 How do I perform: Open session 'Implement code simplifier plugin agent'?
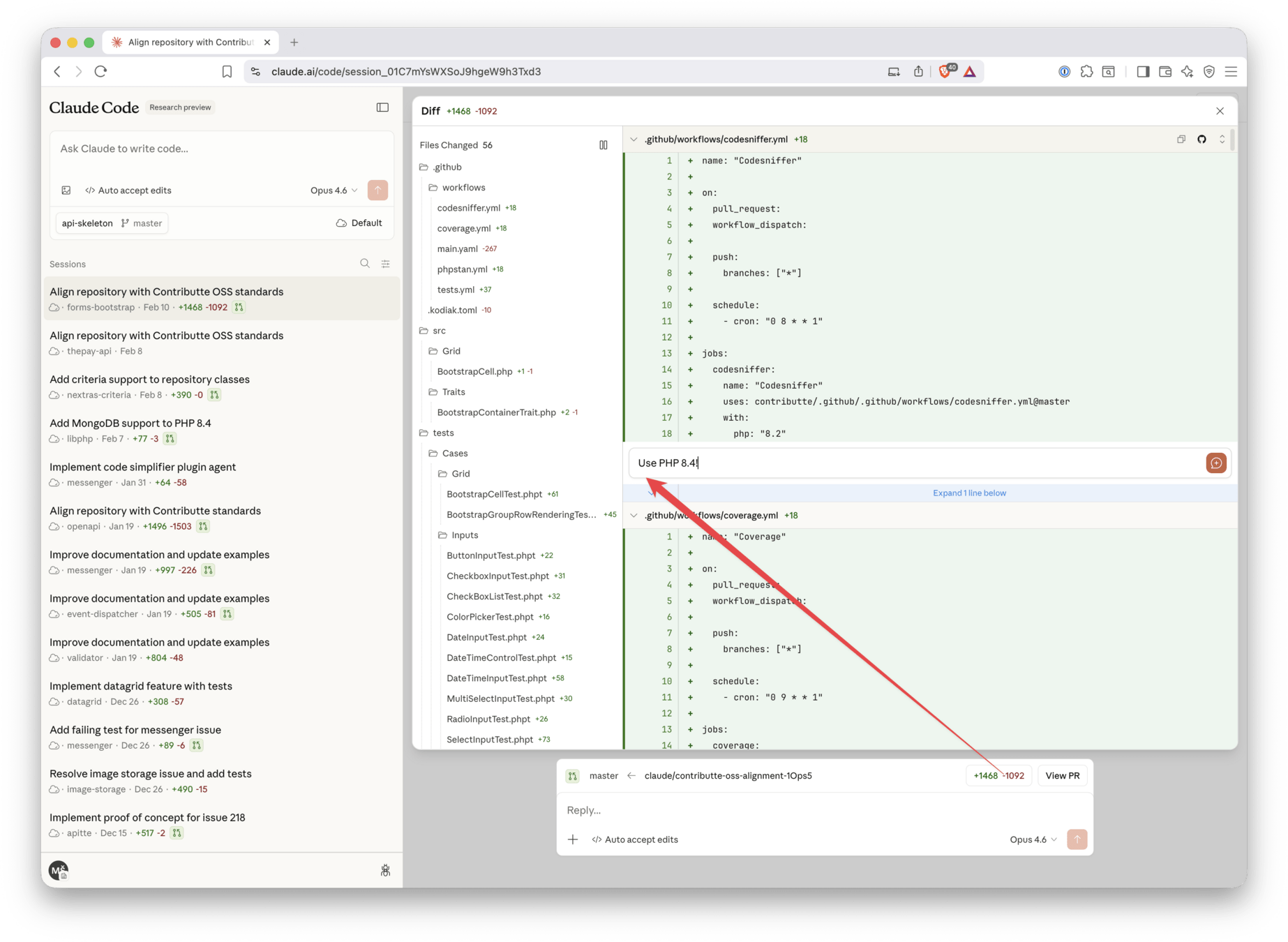[x=222, y=474]
